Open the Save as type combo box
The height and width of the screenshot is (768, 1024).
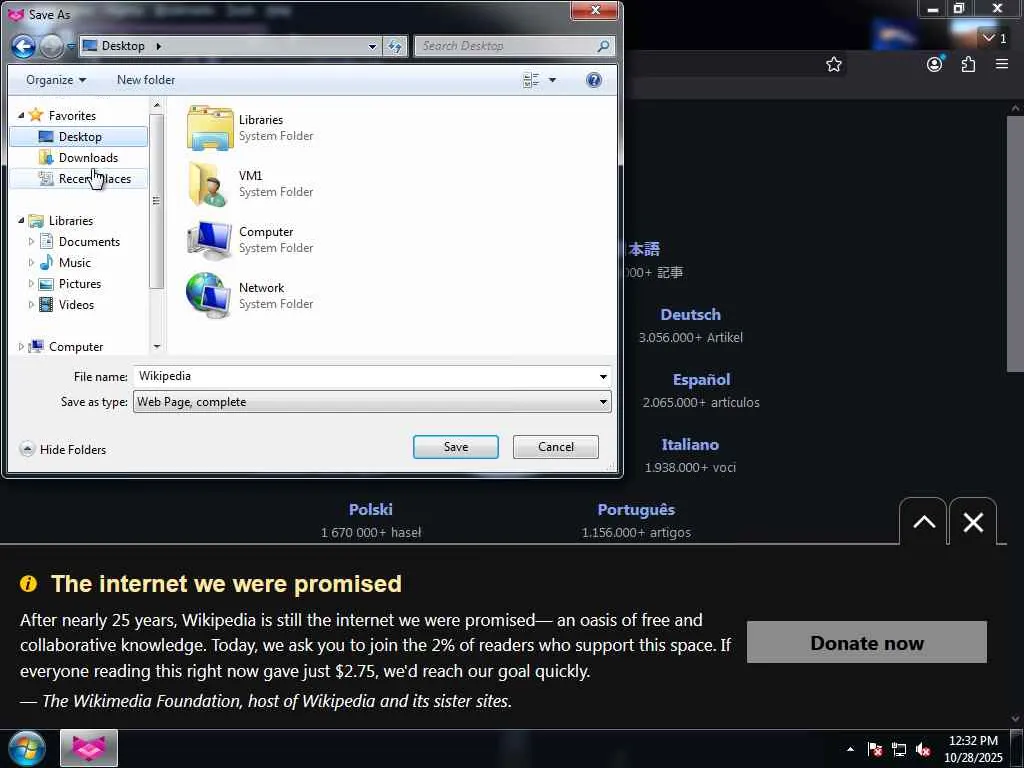pos(372,402)
